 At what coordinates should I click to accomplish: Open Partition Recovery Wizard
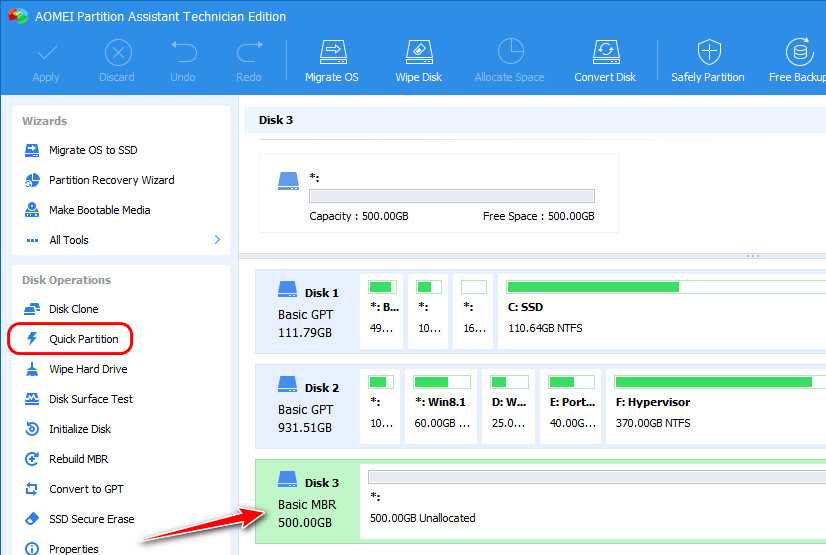pyautogui.click(x=111, y=180)
